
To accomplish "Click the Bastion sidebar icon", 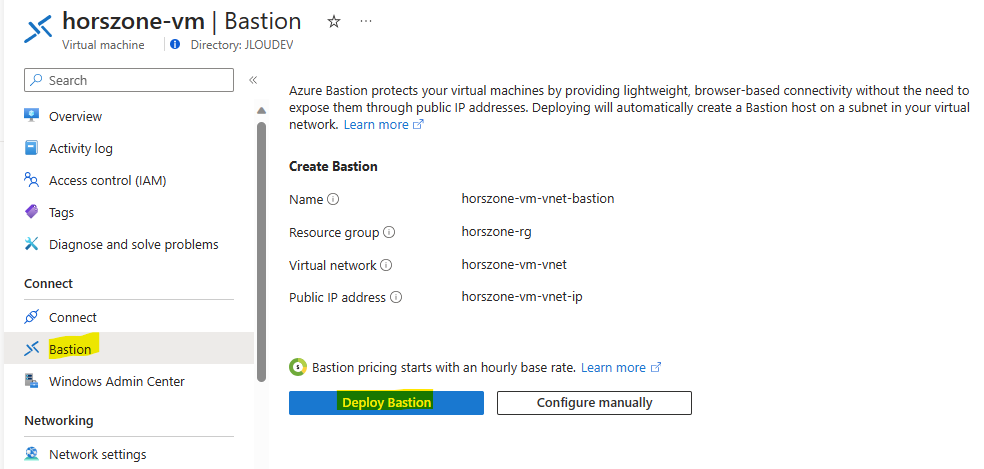I will (31, 349).
